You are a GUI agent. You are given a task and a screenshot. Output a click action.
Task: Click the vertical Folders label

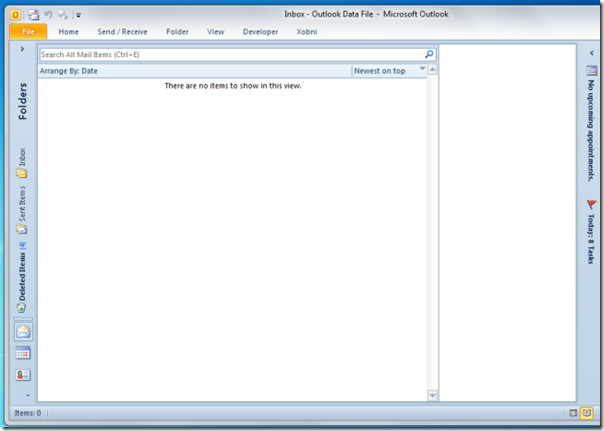point(22,101)
